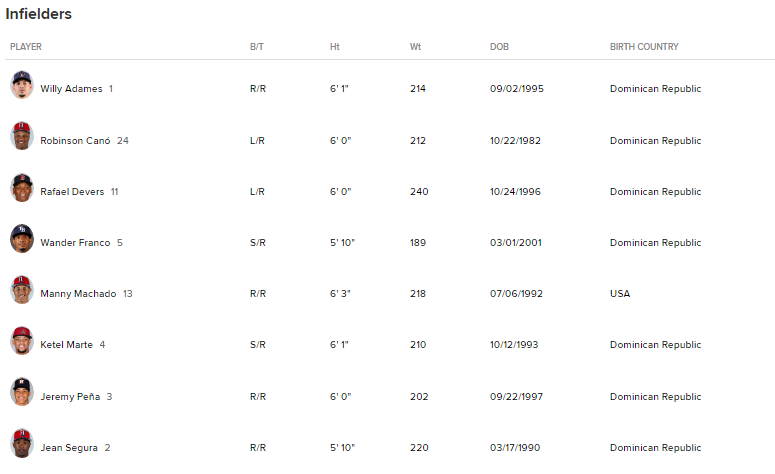Open Willy Adames headshot photo
775x474 pixels.
pyautogui.click(x=22, y=85)
